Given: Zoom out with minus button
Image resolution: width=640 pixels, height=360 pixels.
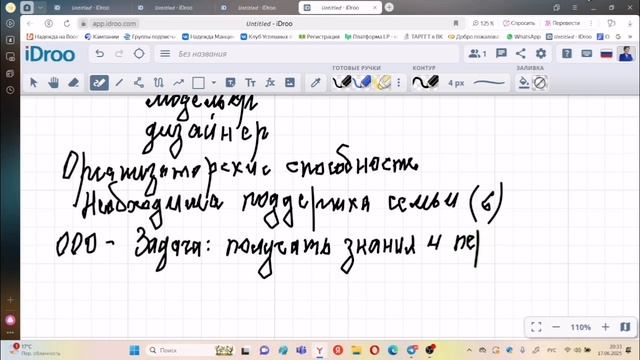Looking at the screenshot, I should click(556, 327).
